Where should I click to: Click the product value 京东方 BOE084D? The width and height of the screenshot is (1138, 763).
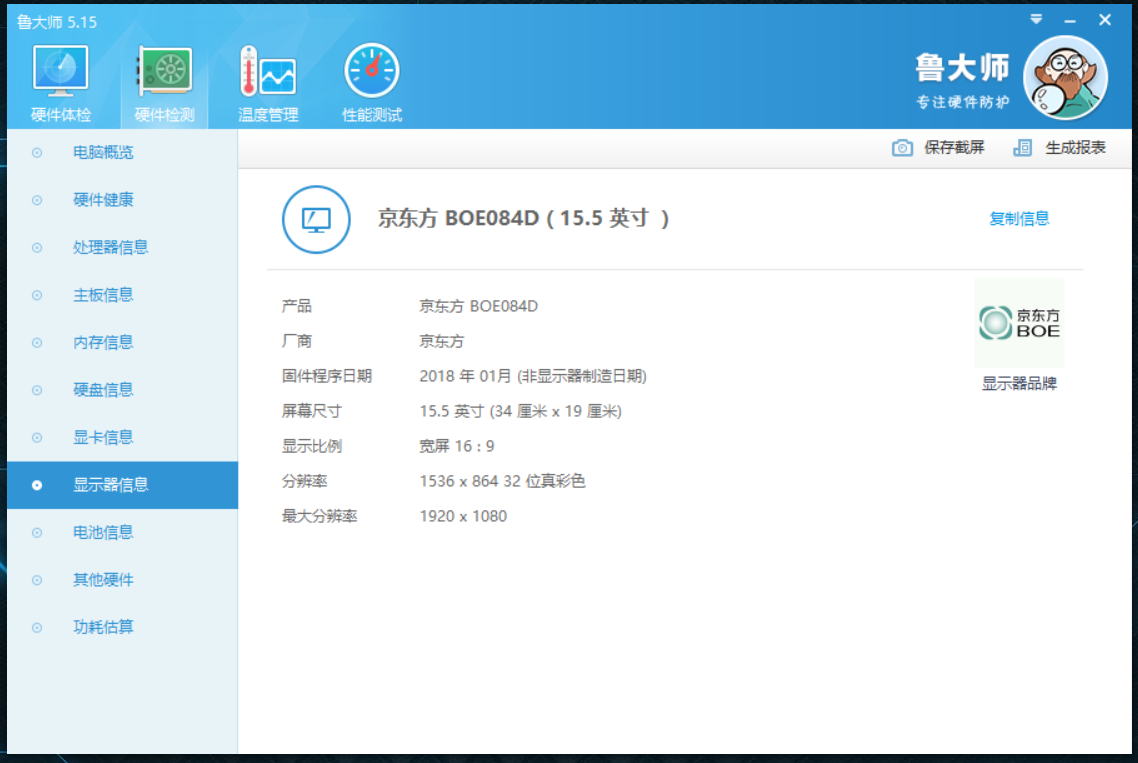(x=478, y=306)
